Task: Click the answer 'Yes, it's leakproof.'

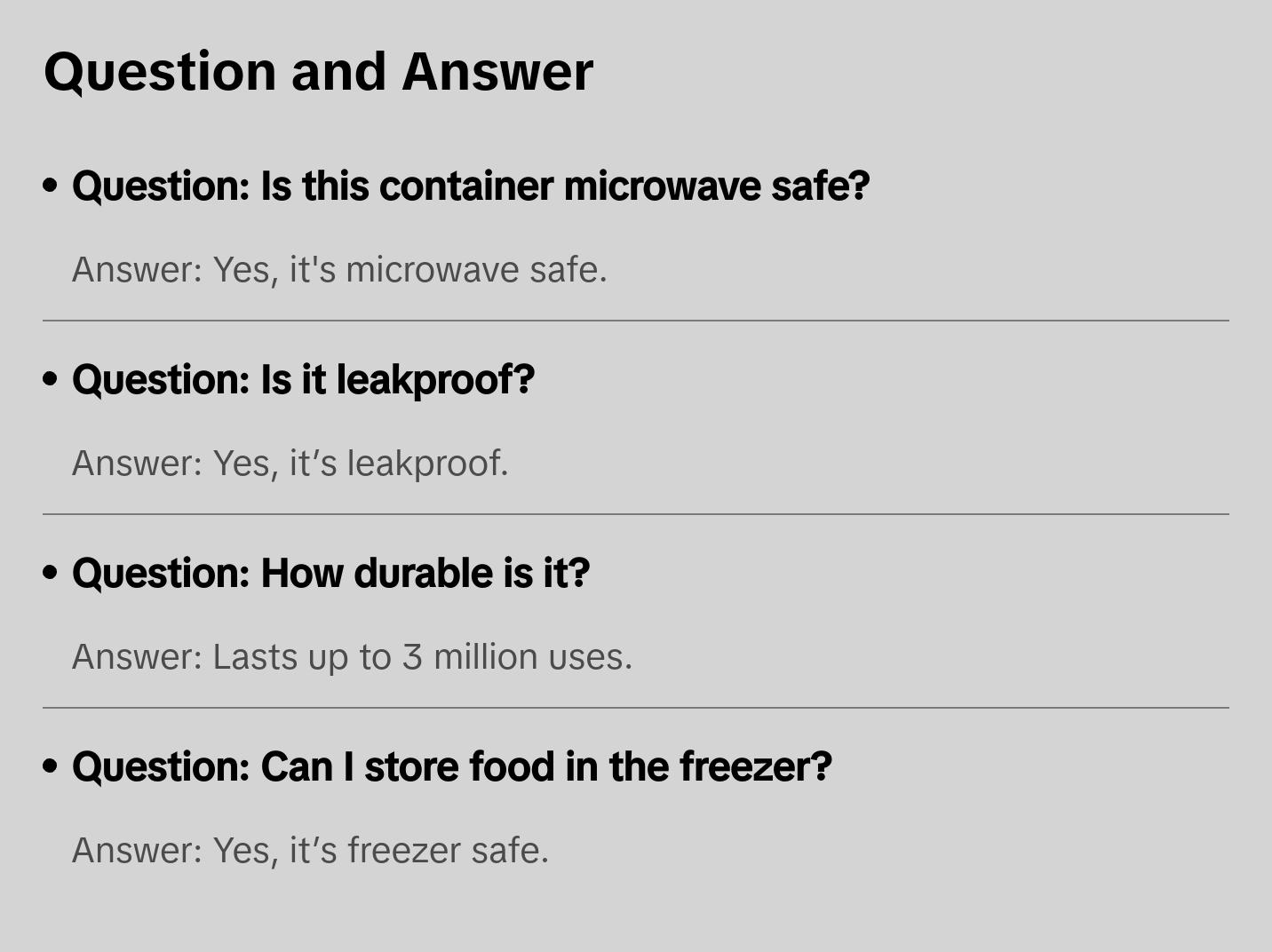Action: pos(290,464)
